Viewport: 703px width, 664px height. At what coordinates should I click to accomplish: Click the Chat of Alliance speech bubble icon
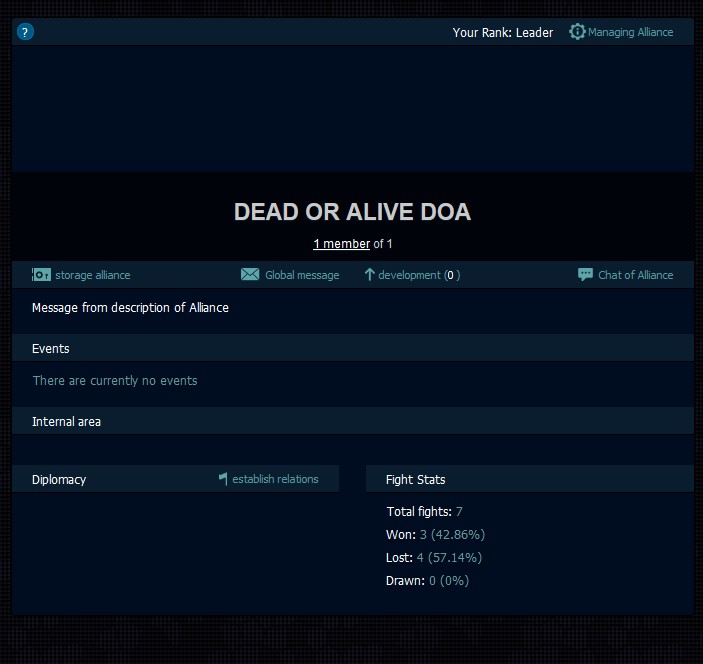585,275
